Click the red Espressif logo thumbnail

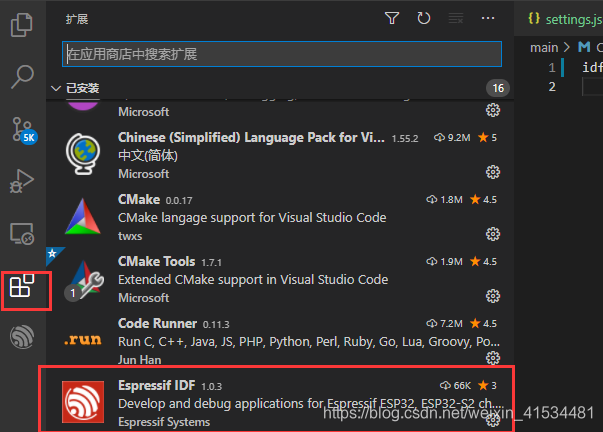tap(83, 402)
